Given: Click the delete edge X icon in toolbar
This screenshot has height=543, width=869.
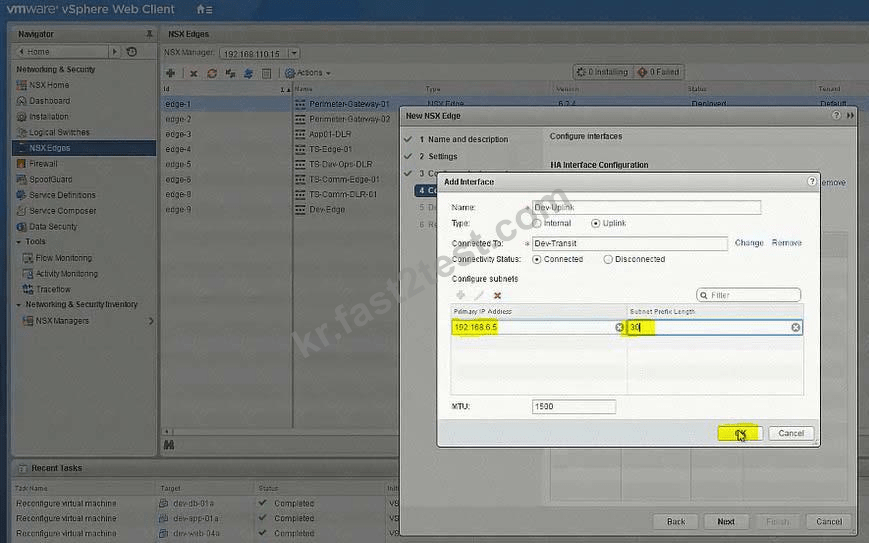Looking at the screenshot, I should tap(193, 73).
